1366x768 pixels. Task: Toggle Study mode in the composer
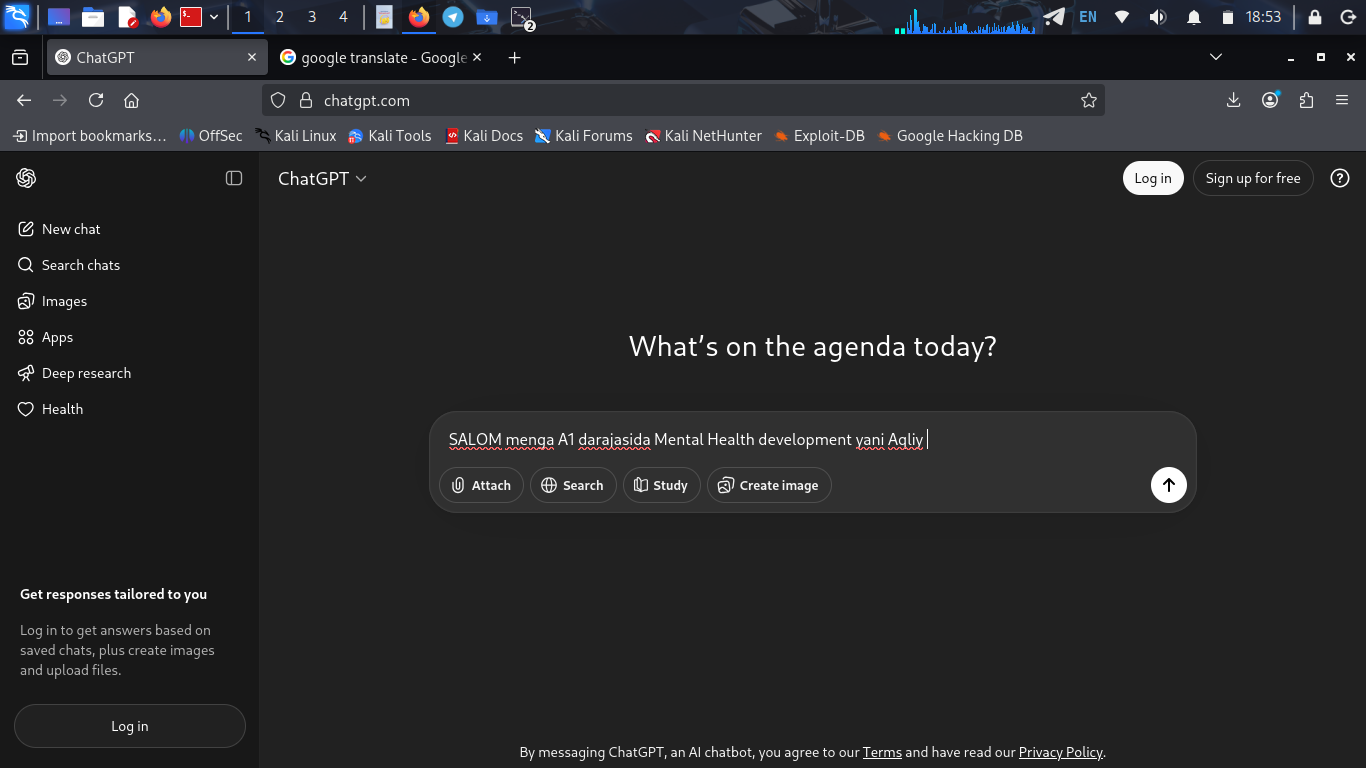point(661,485)
